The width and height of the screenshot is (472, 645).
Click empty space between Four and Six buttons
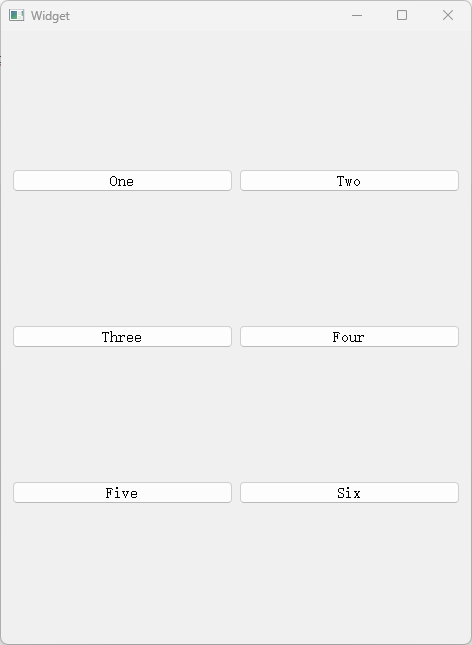(349, 414)
